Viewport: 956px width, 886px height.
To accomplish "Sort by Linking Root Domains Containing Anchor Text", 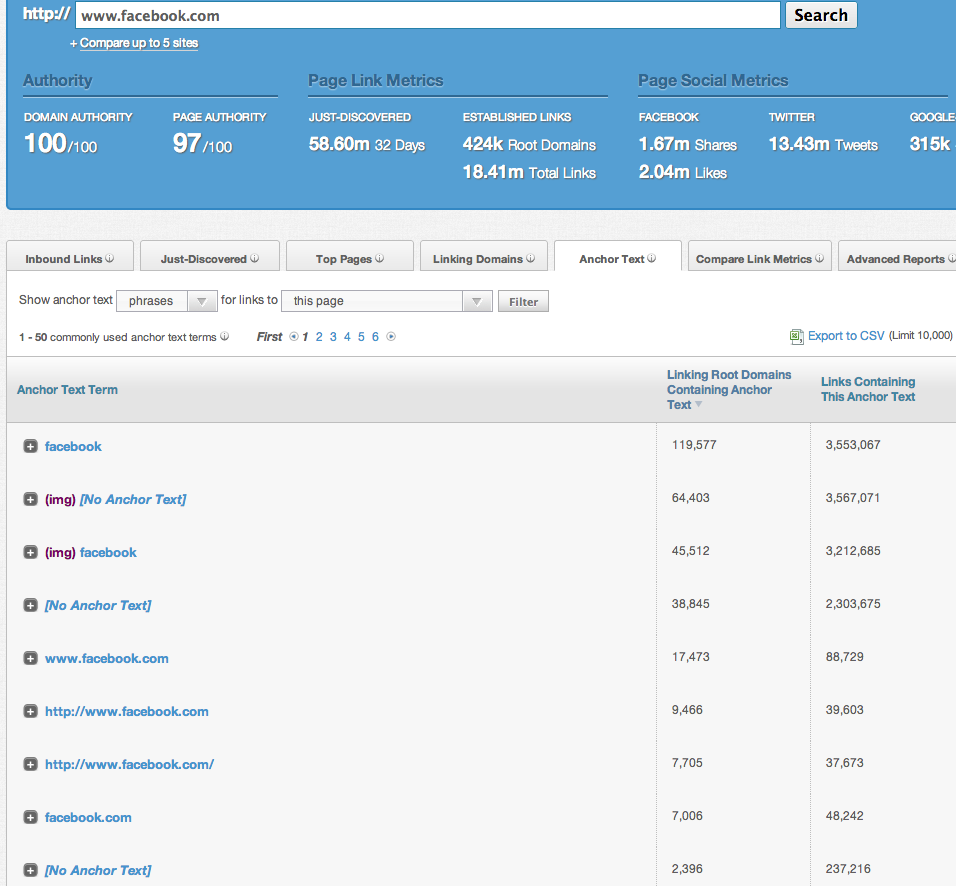I will 729,390.
